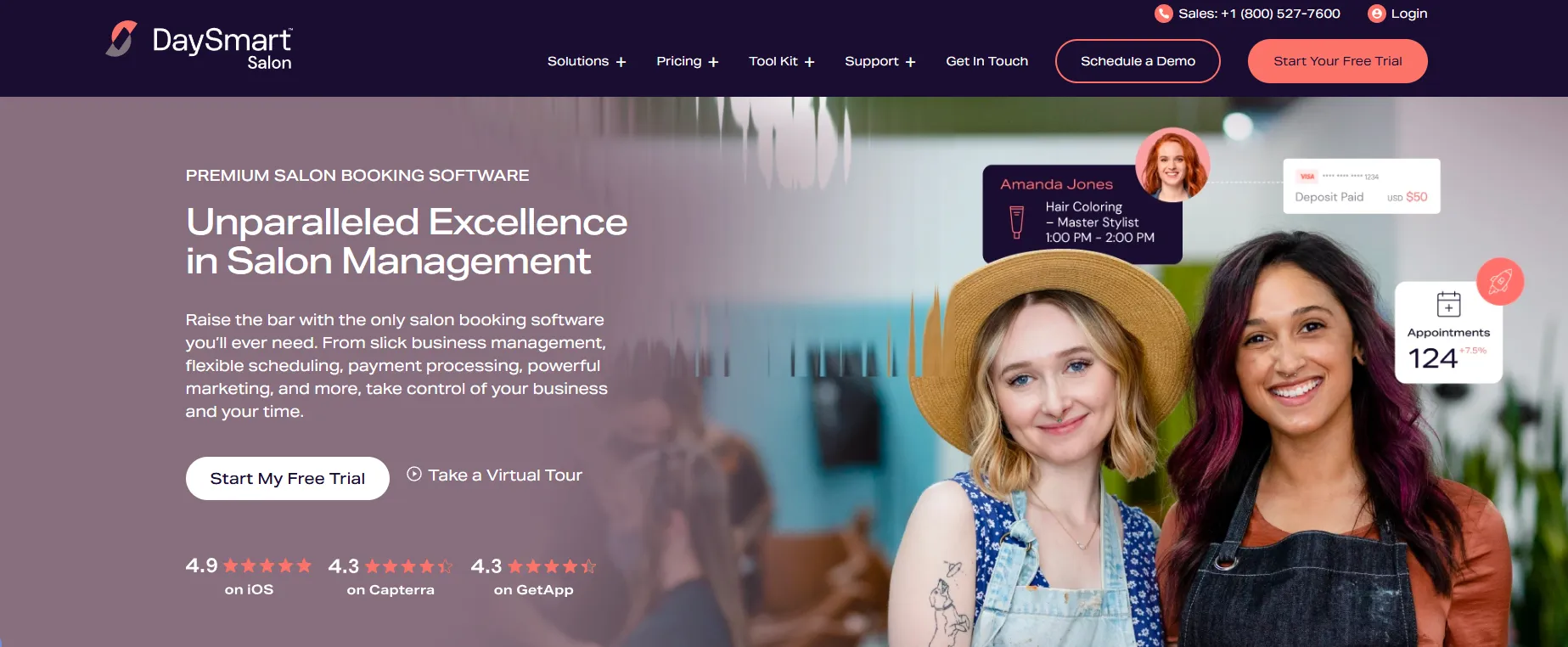Screen dimensions: 1568x647
Task: Open the Pricing menu
Action: tap(679, 61)
